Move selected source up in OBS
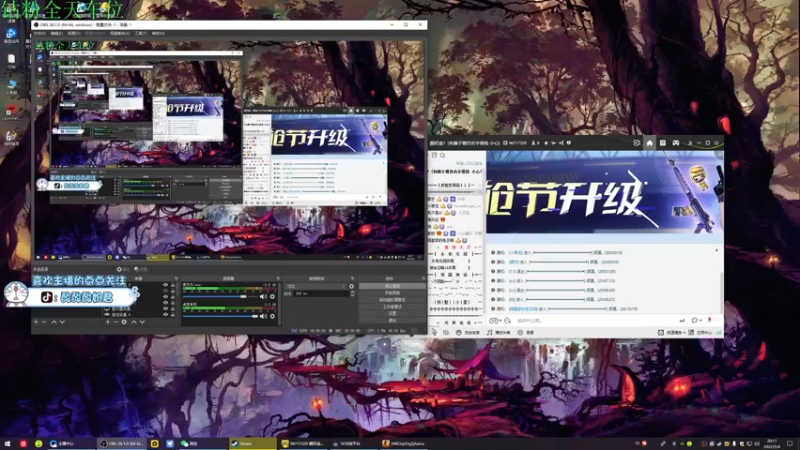This screenshot has height=450, width=800. tap(134, 322)
